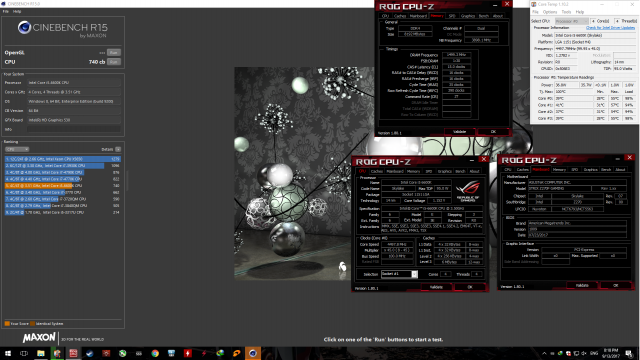Run the CPU benchmark in Cinebench
The width and height of the screenshot is (640, 360).
click(x=113, y=62)
